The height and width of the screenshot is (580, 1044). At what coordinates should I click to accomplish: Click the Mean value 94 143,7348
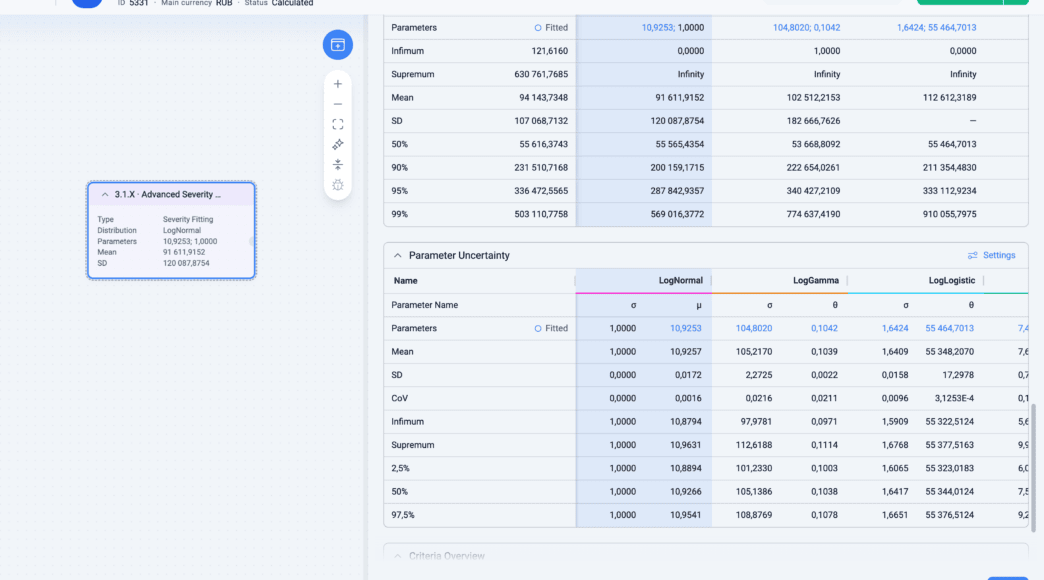(x=543, y=98)
